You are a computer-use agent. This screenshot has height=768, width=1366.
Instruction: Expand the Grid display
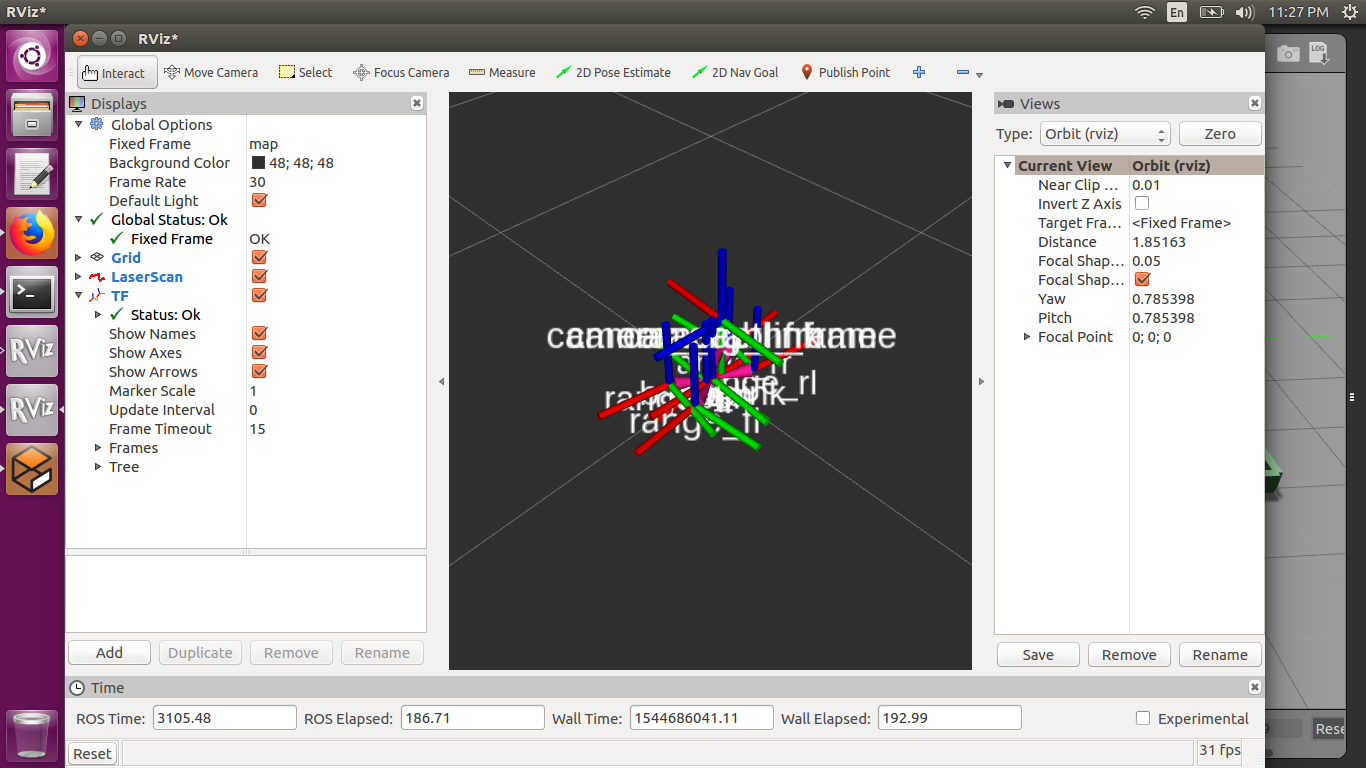(x=79, y=257)
